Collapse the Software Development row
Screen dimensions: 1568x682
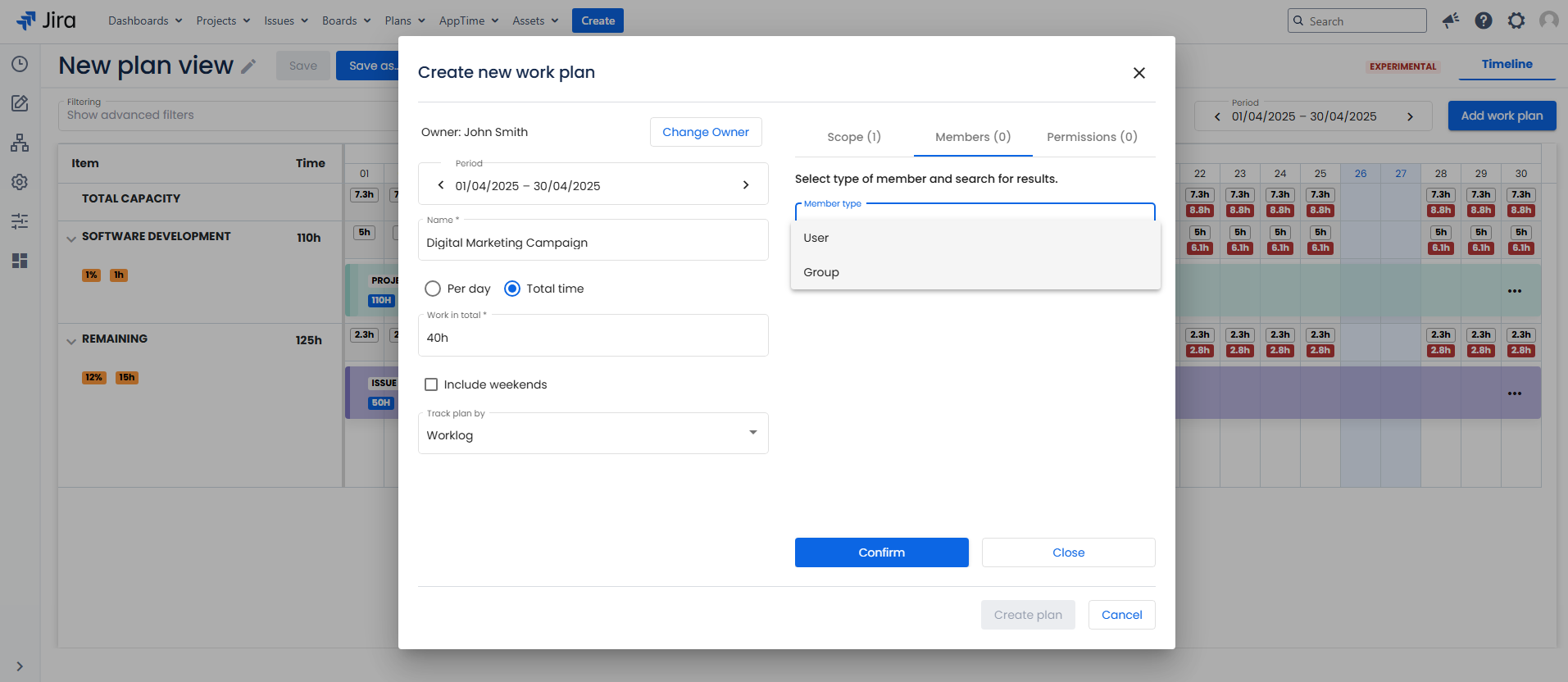click(x=71, y=239)
